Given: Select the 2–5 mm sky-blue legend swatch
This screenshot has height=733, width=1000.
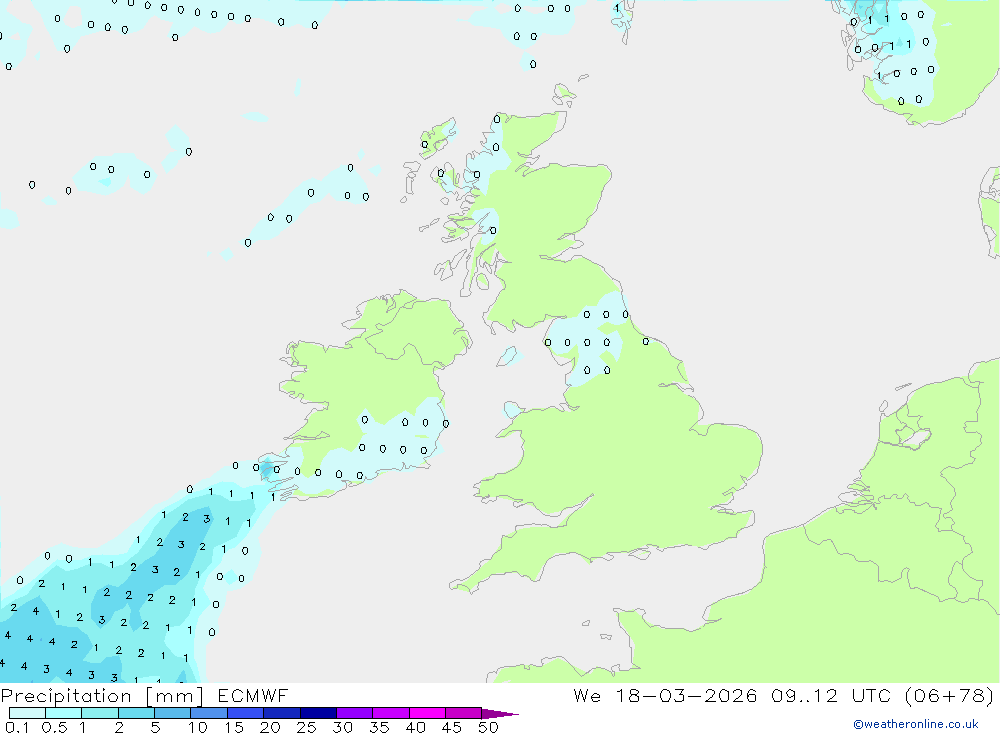Looking at the screenshot, I should tap(136, 713).
